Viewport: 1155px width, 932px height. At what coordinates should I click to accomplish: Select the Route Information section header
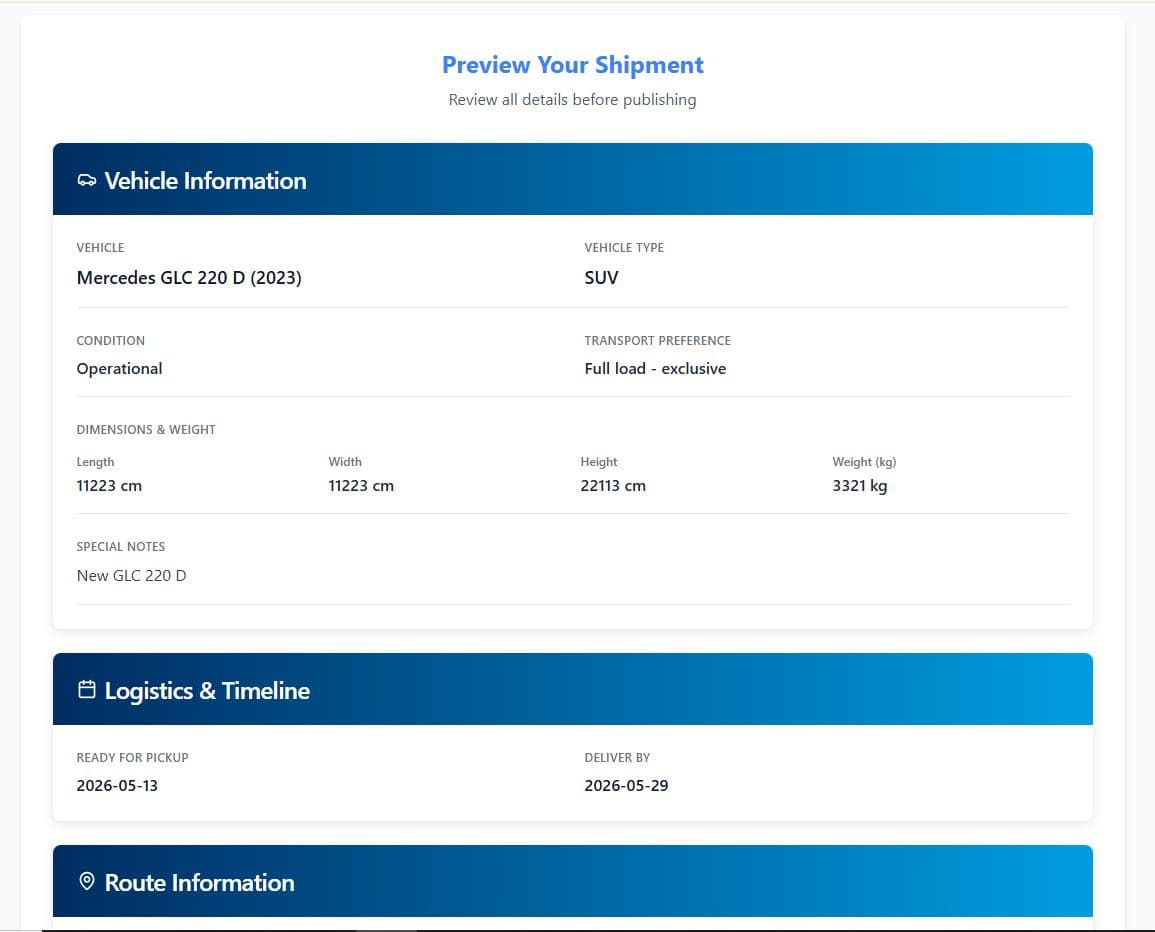tap(572, 881)
